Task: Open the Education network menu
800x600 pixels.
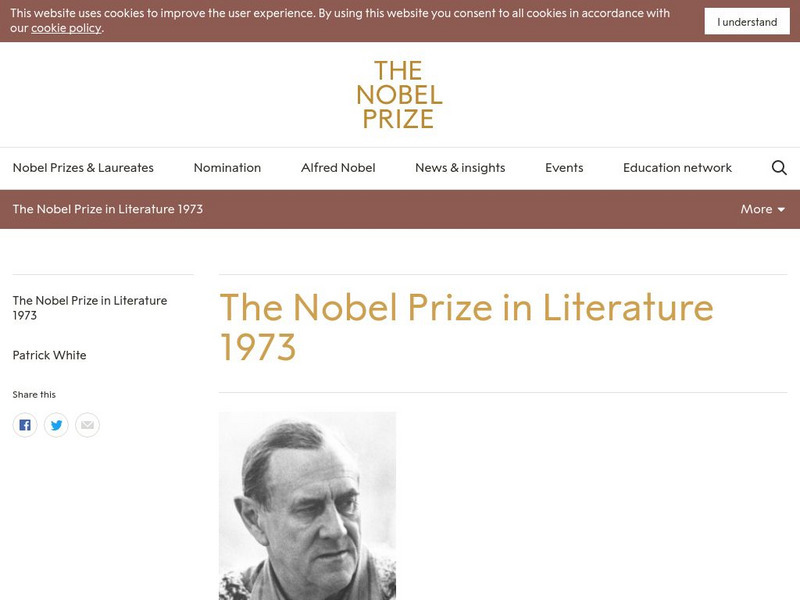Action: pyautogui.click(x=677, y=168)
